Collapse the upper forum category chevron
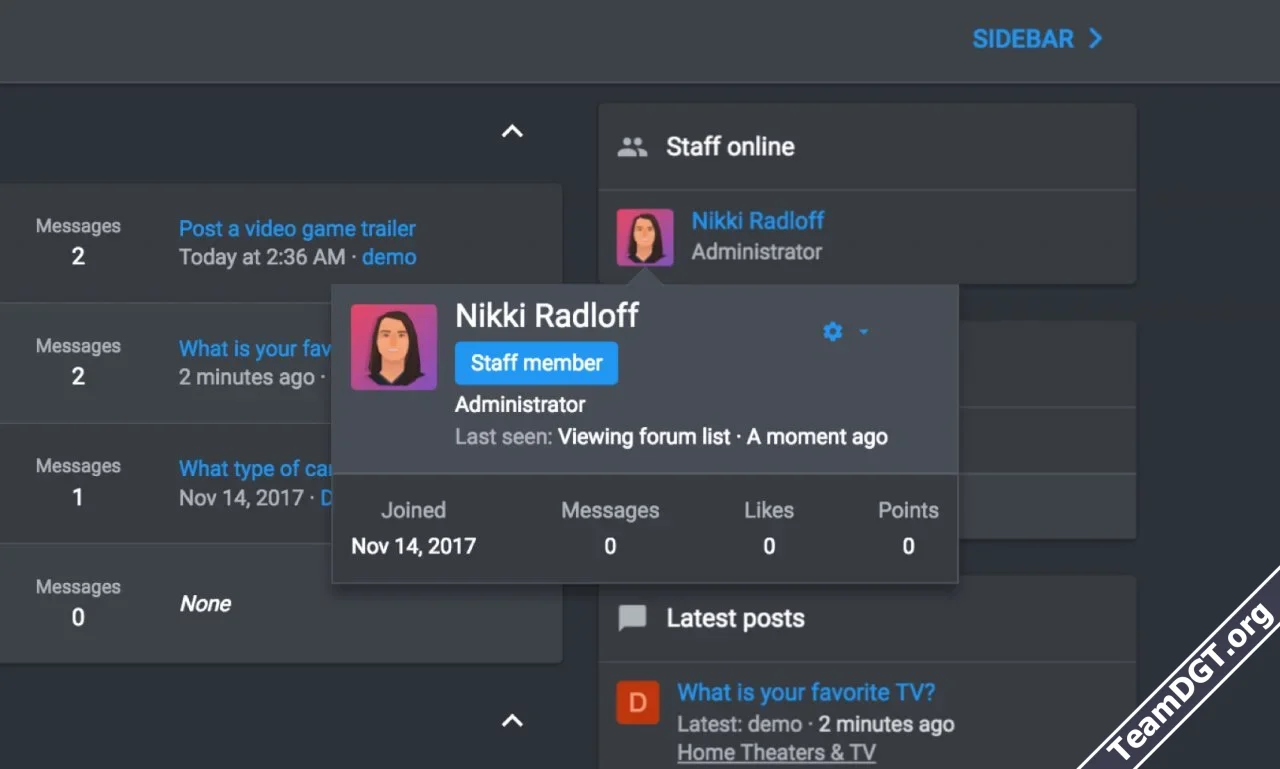The image size is (1280, 769). [512, 131]
